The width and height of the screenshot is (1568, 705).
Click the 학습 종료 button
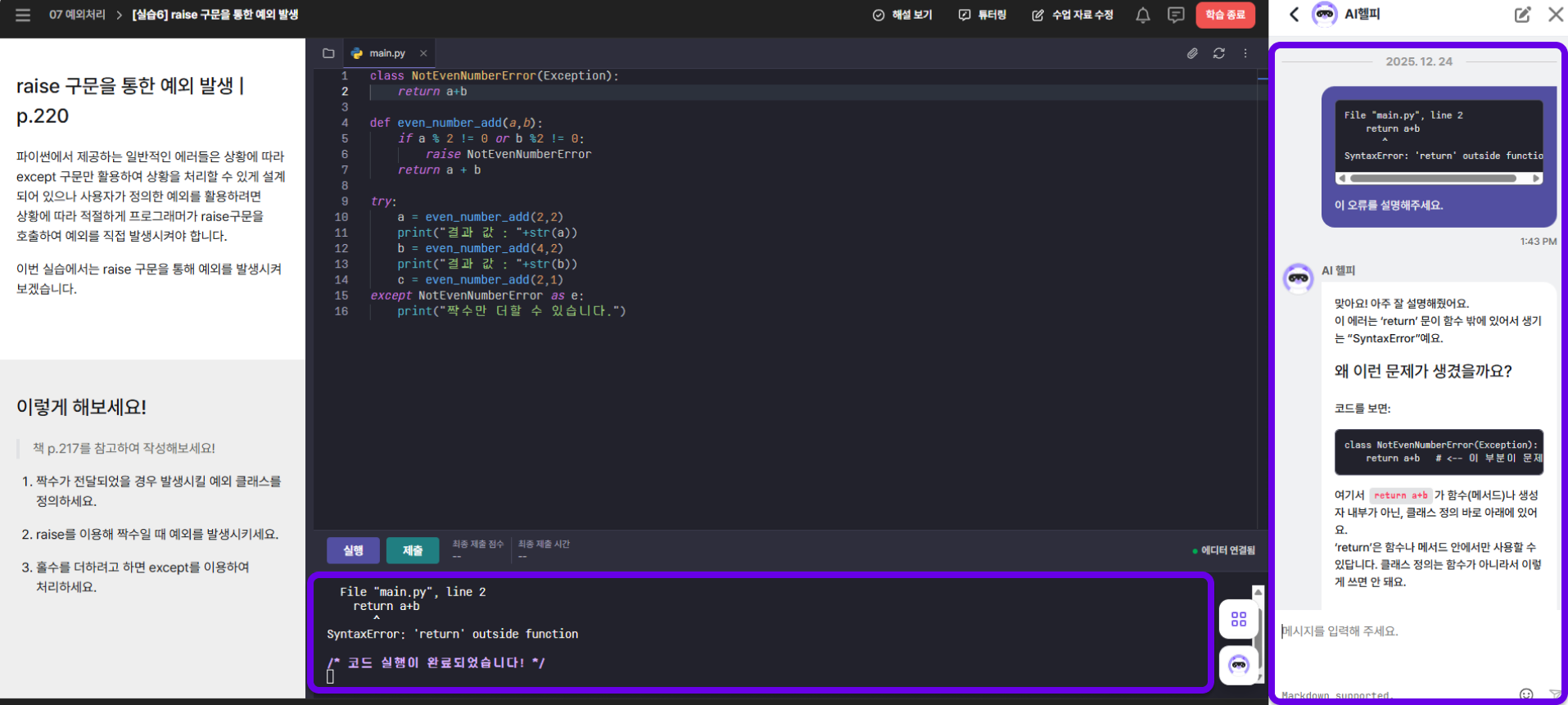click(x=1225, y=15)
